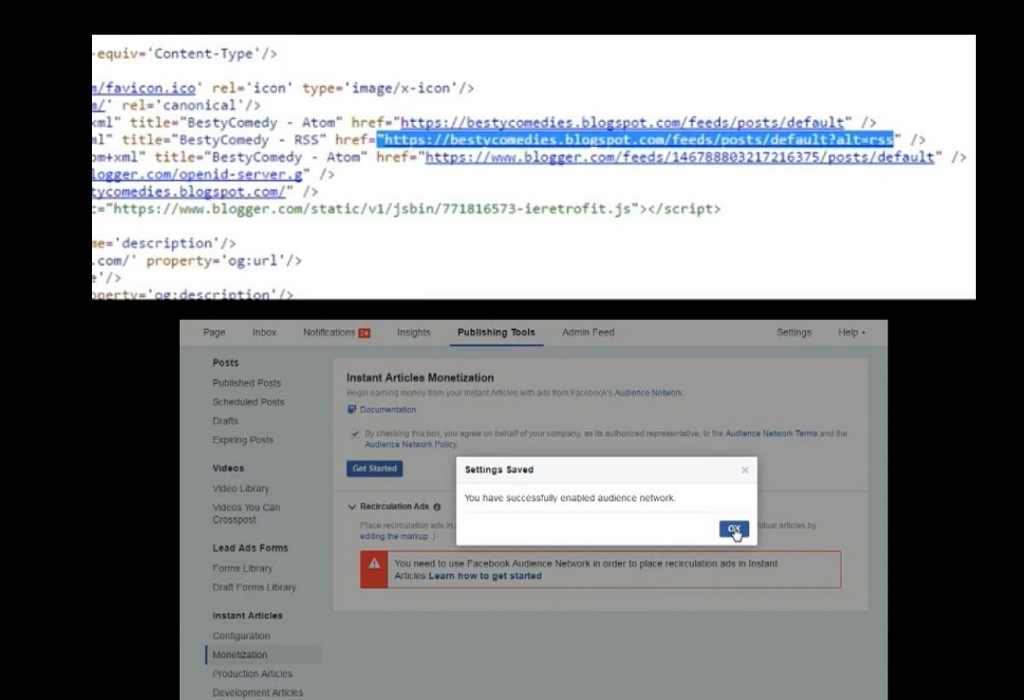1024x700 pixels.
Task: Open Instant Articles Configuration
Action: point(241,635)
